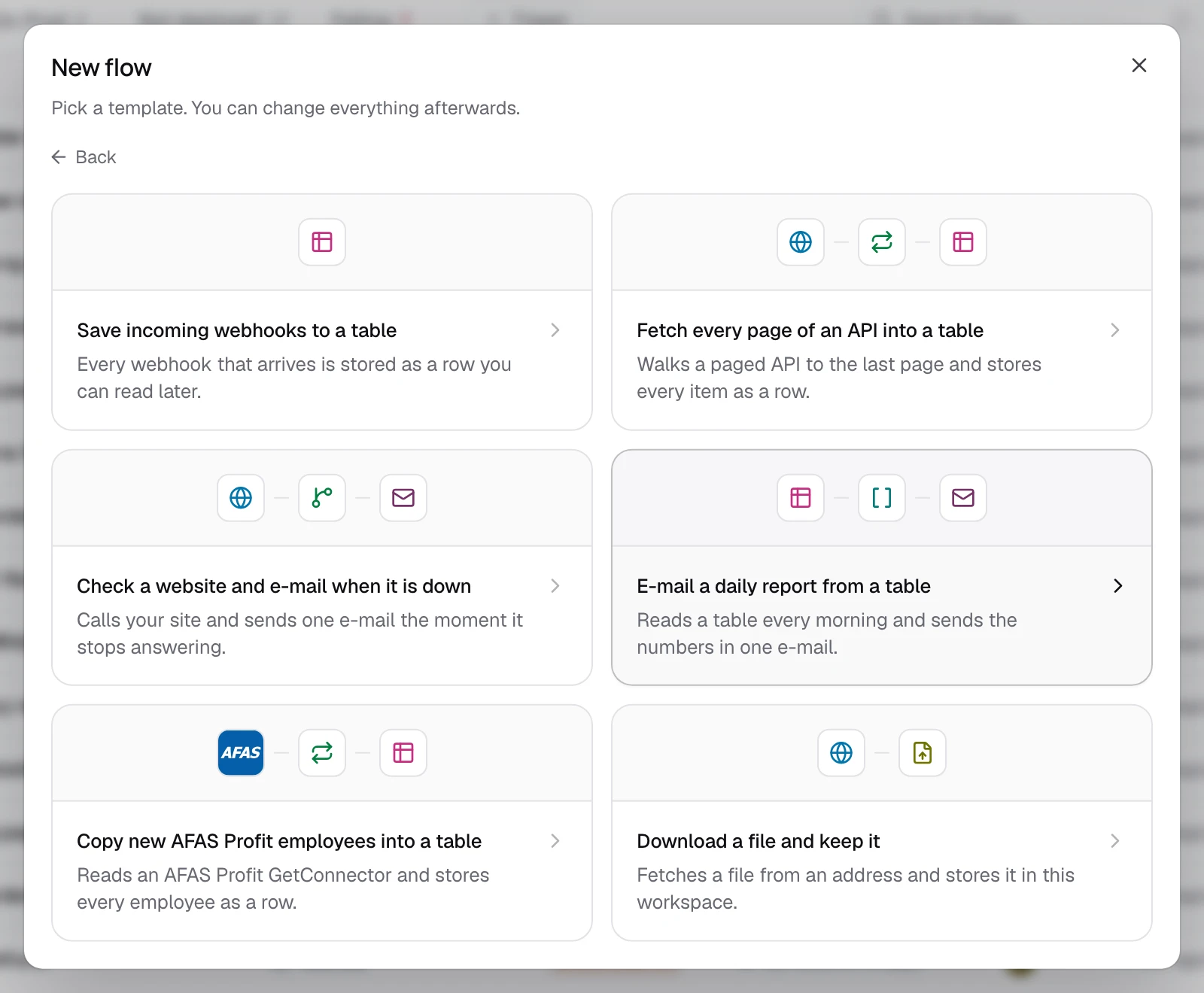The image size is (1204, 993).
Task: Open chevron for Save incoming webhooks to a table
Action: 555,330
